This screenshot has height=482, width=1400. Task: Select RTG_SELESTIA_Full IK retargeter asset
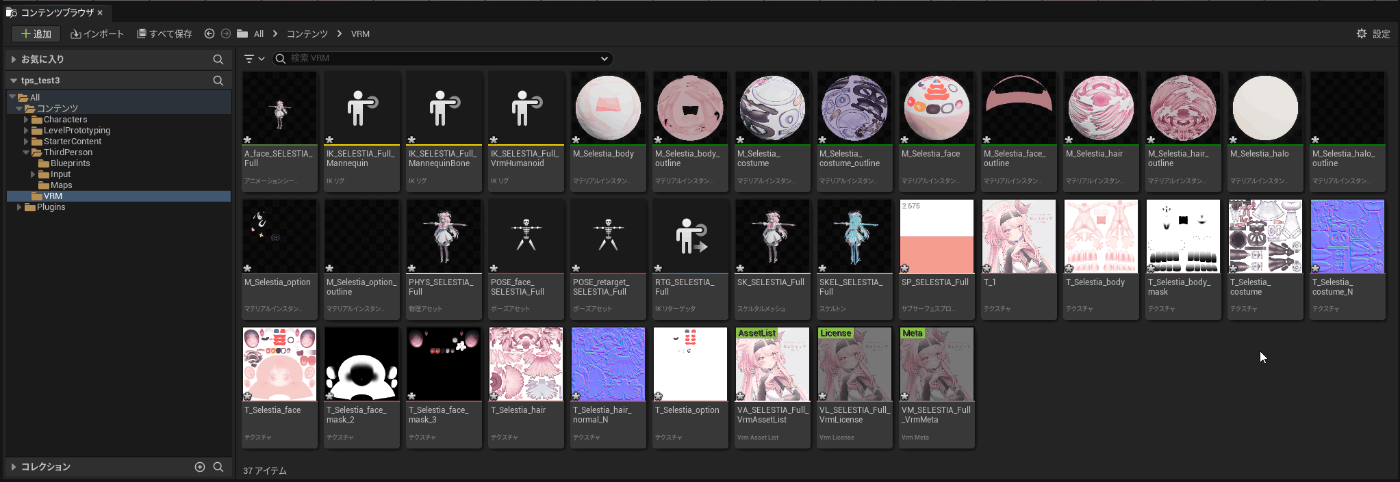pos(690,259)
